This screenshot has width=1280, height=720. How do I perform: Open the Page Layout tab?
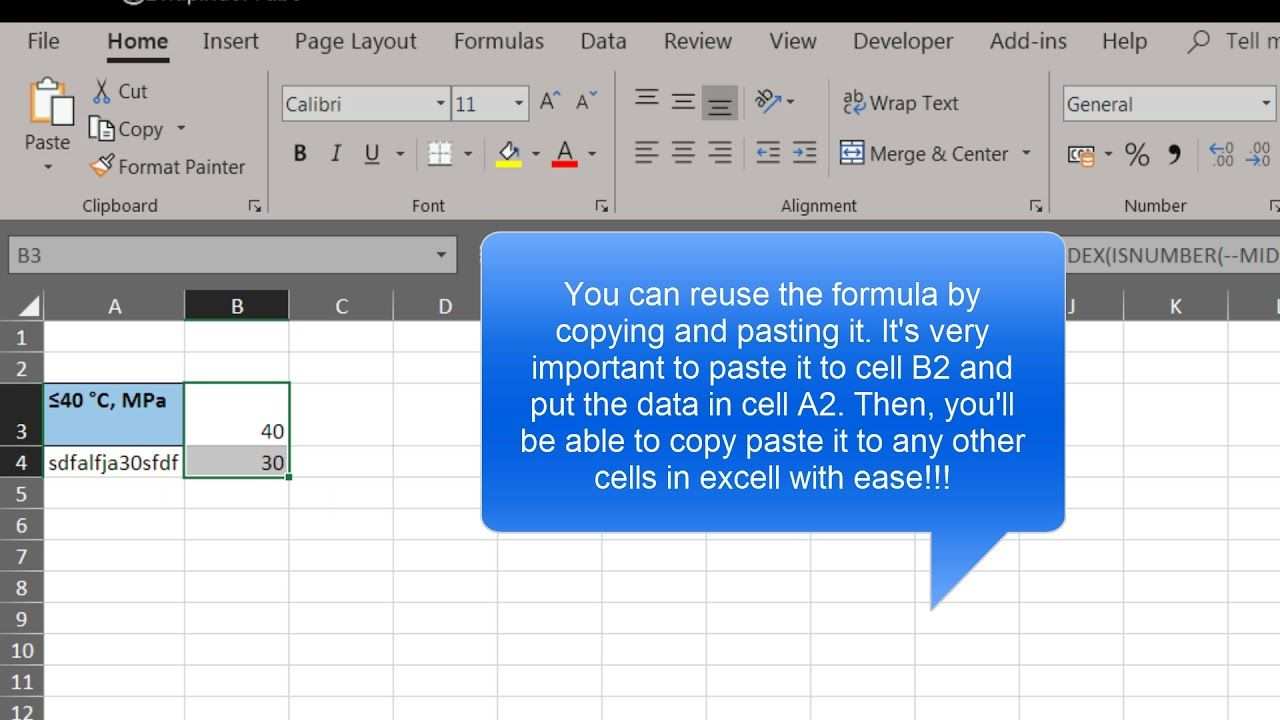point(355,41)
